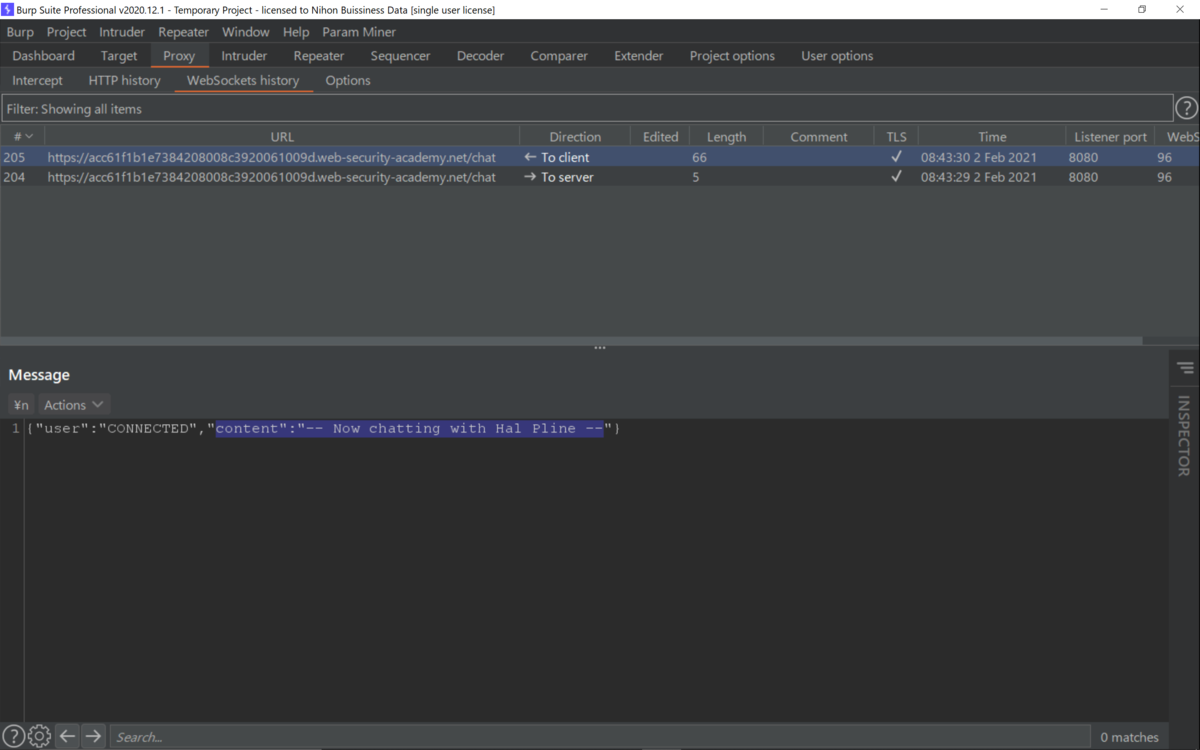Screen dimensions: 1200x750
Task: Switch to the Intruder tool tab
Action: coord(244,56)
